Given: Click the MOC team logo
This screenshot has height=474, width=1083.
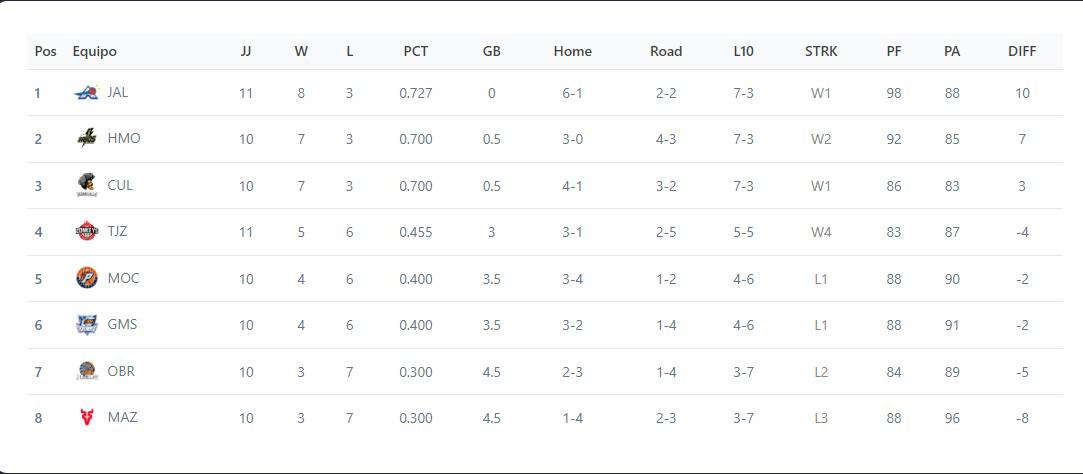Looking at the screenshot, I should (87, 278).
